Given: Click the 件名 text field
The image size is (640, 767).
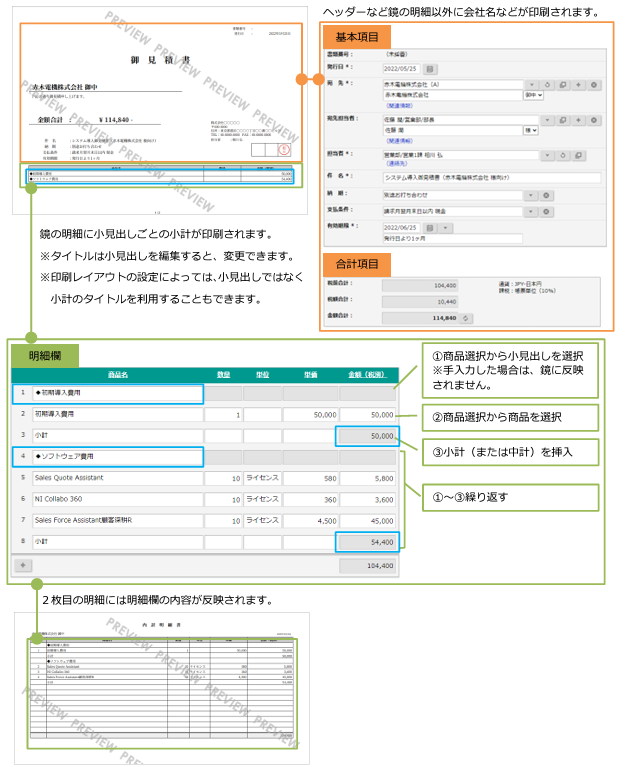Looking at the screenshot, I should point(492,178).
